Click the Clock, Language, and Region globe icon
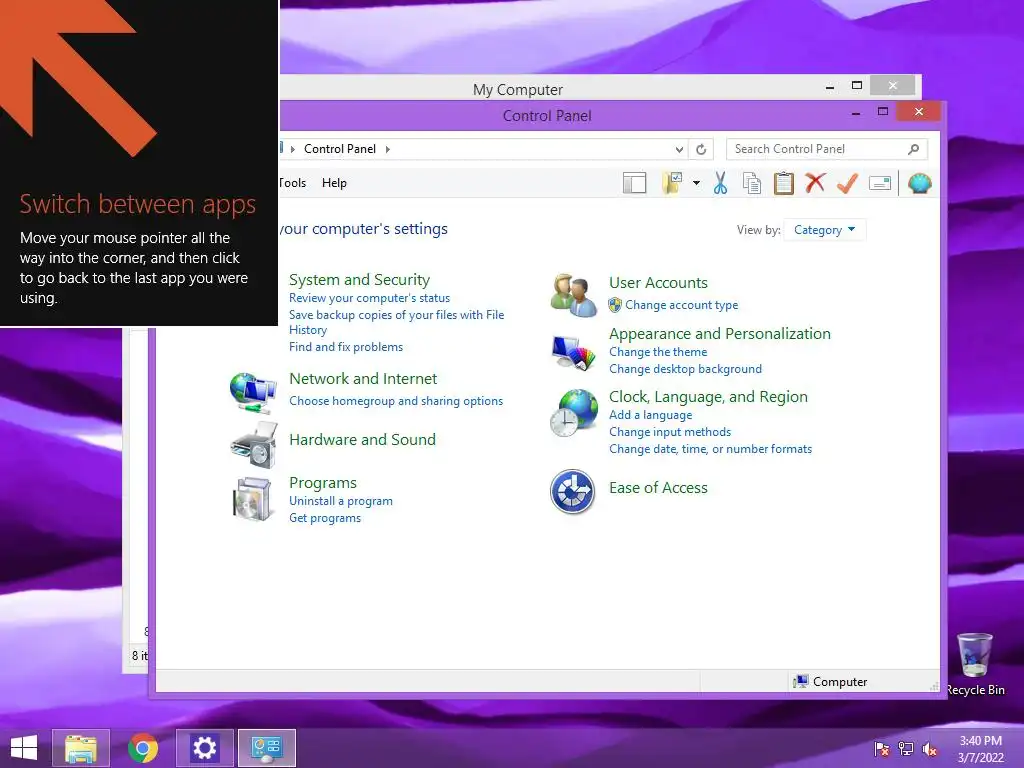 573,413
